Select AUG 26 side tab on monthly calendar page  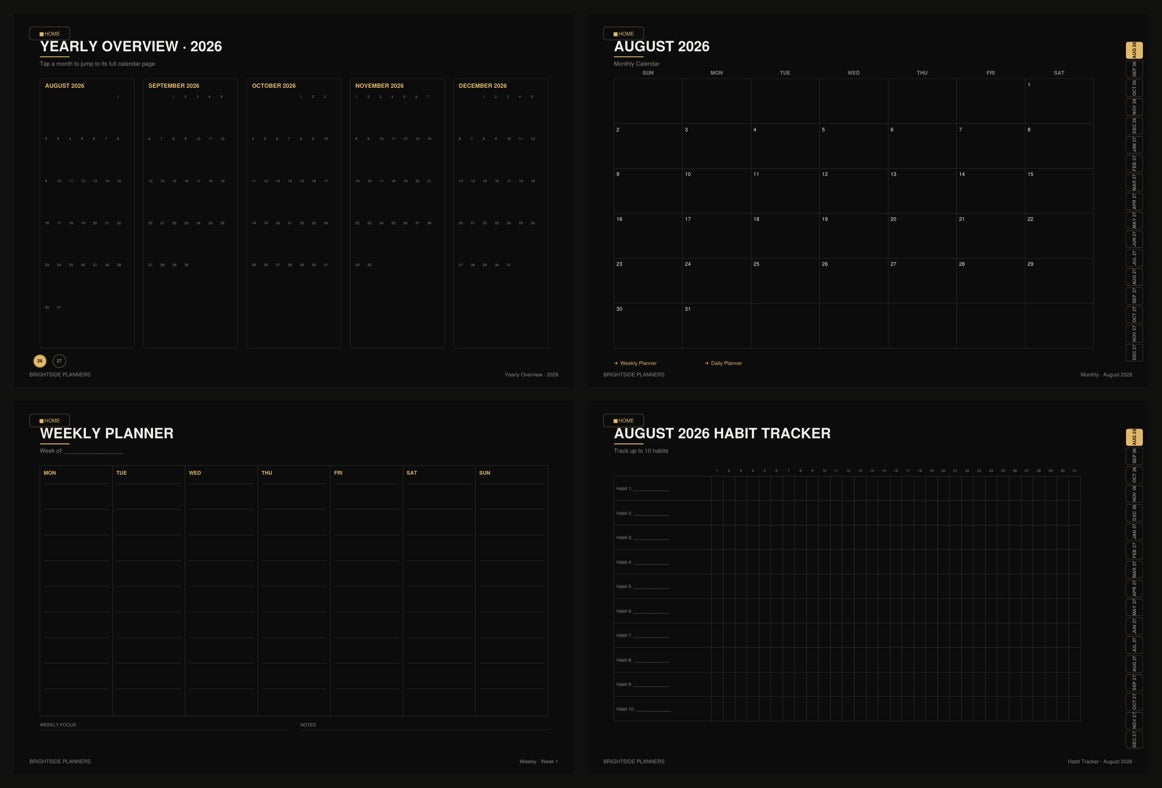pos(1134,50)
